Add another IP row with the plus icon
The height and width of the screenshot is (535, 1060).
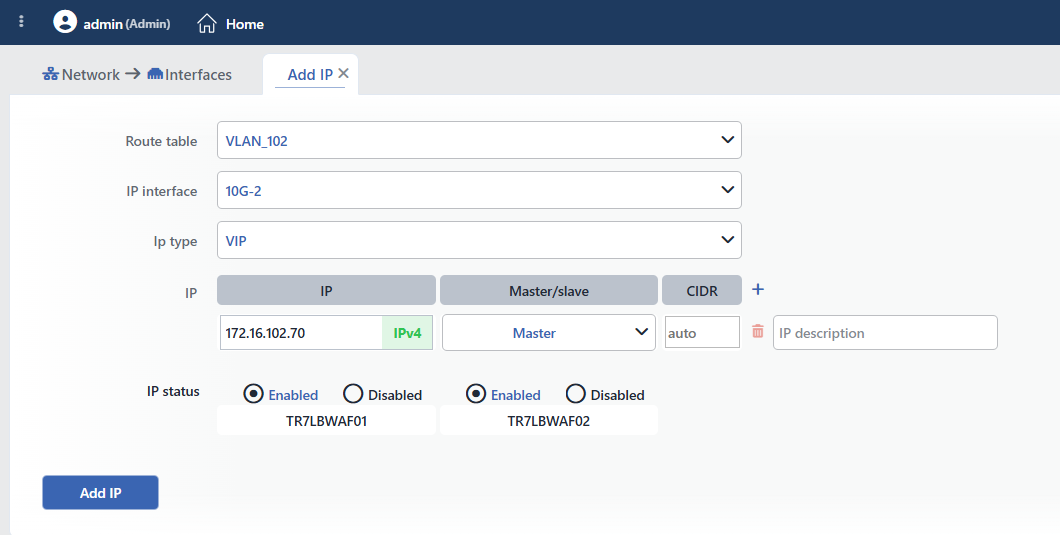[758, 289]
